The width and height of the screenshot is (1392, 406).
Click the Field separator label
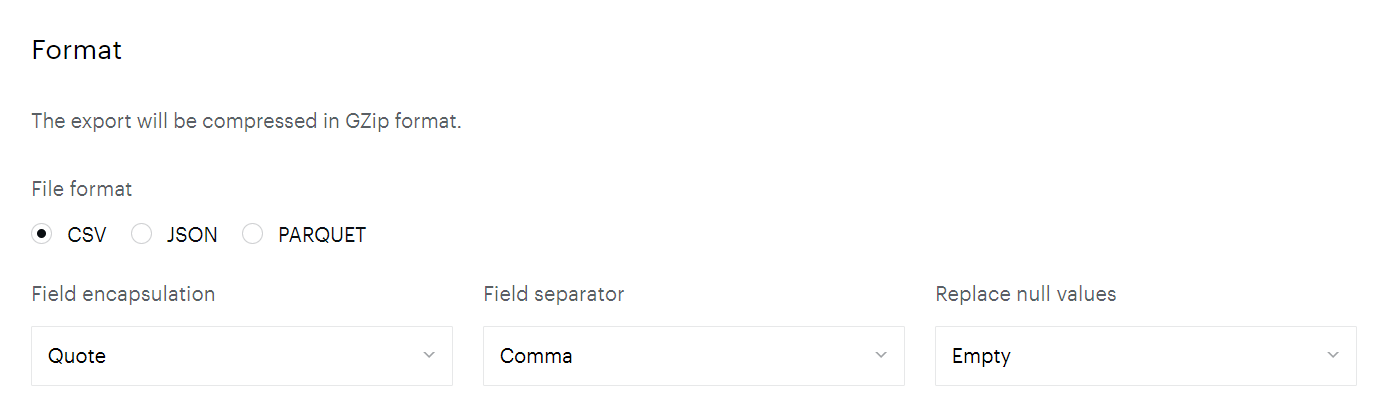coord(553,294)
